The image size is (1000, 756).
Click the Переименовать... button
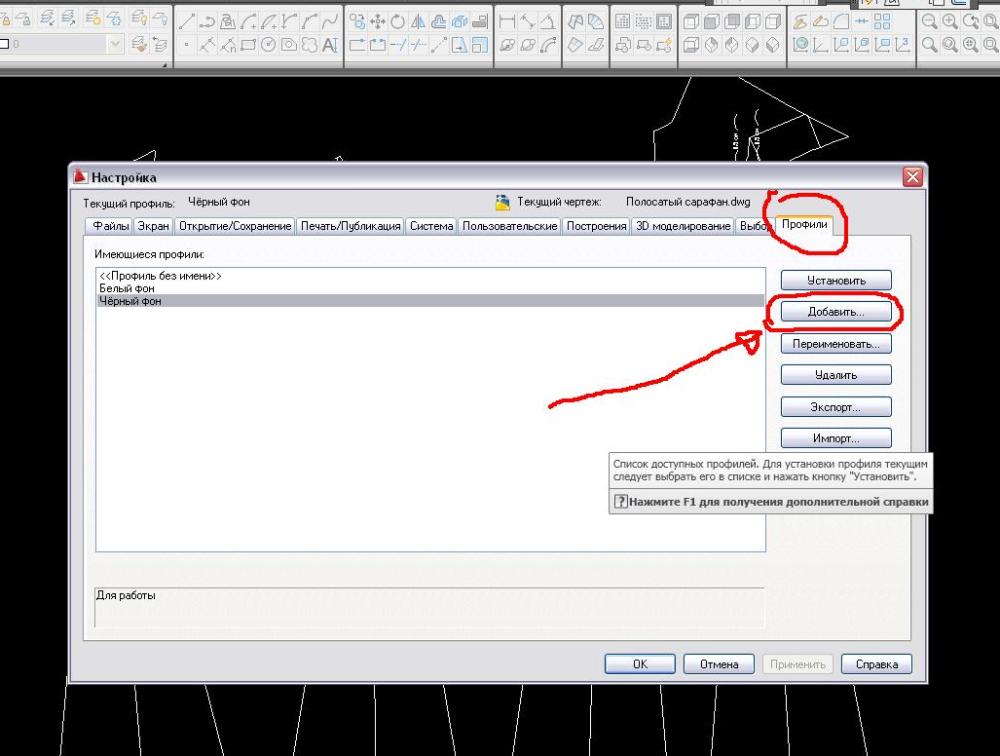tap(836, 344)
